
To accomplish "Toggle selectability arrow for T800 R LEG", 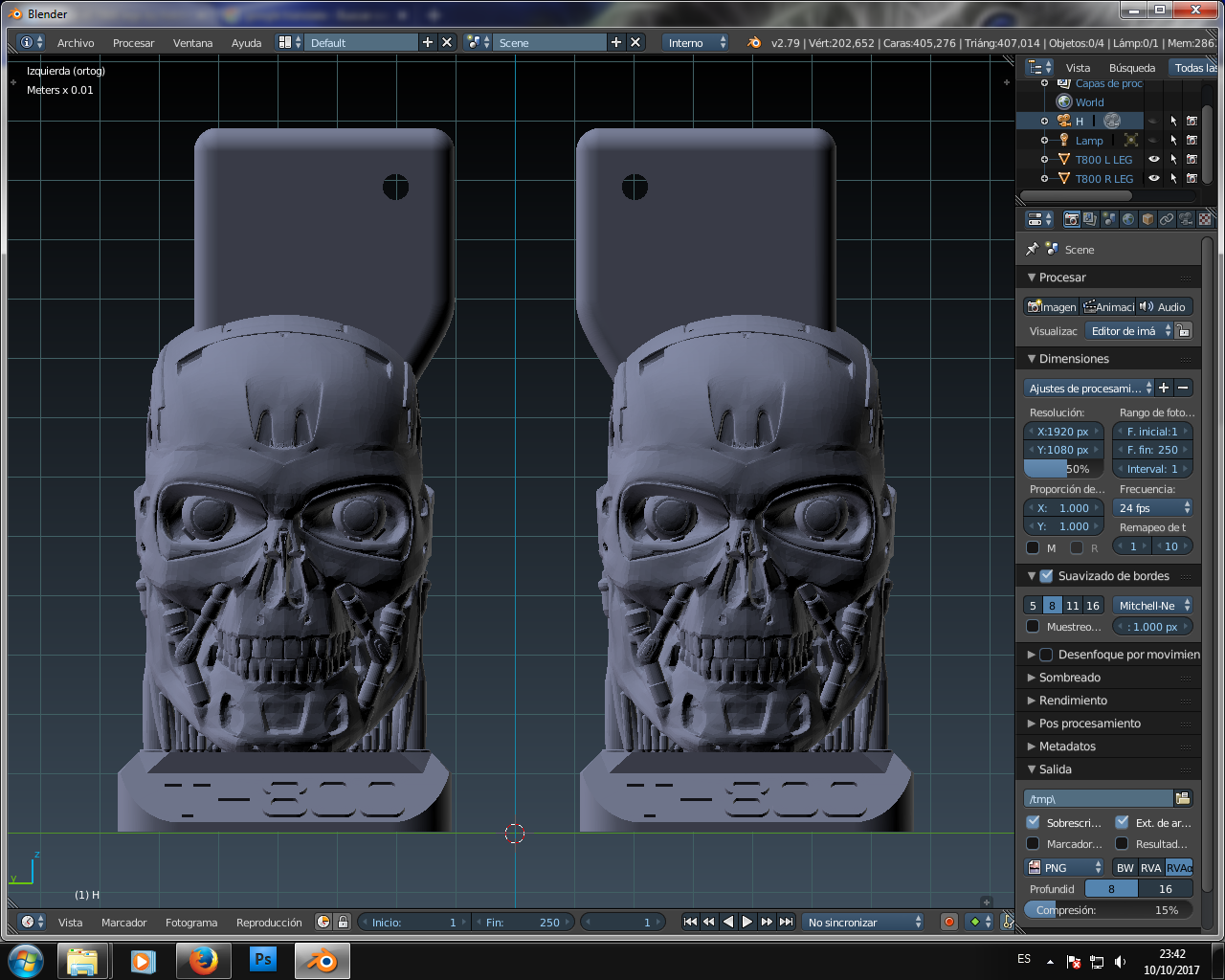I will click(1173, 178).
